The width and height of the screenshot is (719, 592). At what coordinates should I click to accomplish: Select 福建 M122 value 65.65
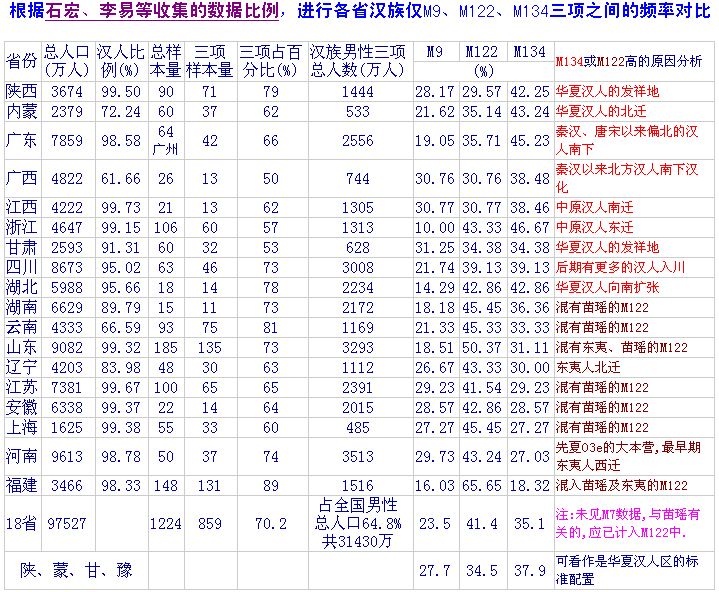click(482, 485)
